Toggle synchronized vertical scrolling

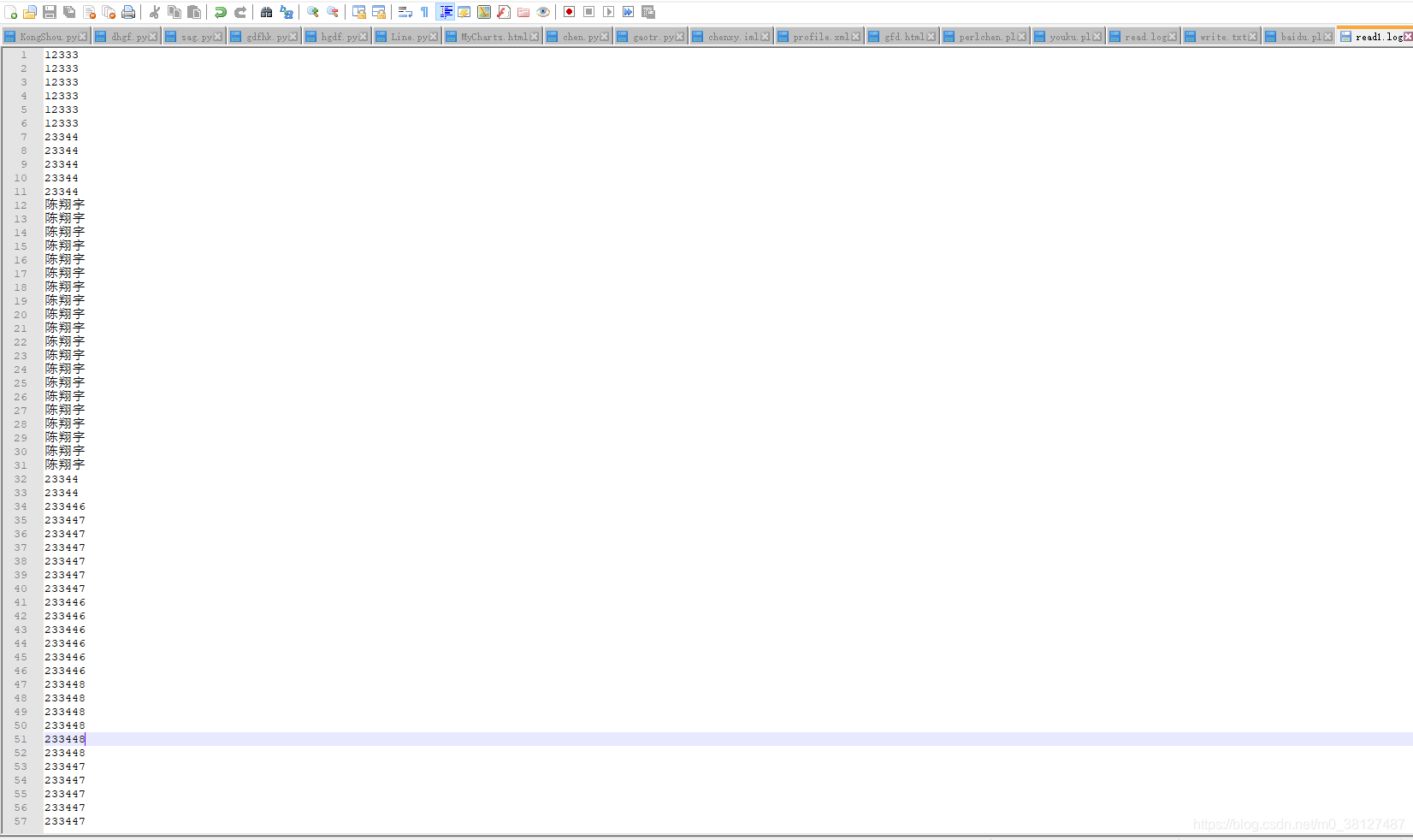pyautogui.click(x=359, y=12)
